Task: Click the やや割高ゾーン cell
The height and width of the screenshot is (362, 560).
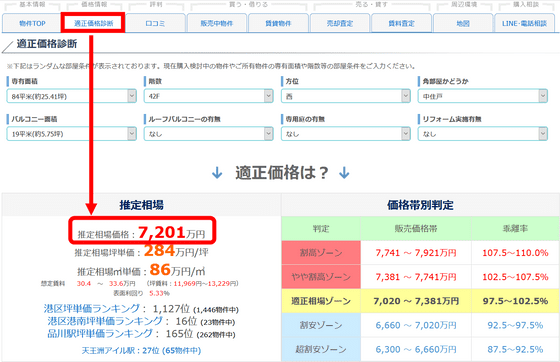Action: [321, 277]
